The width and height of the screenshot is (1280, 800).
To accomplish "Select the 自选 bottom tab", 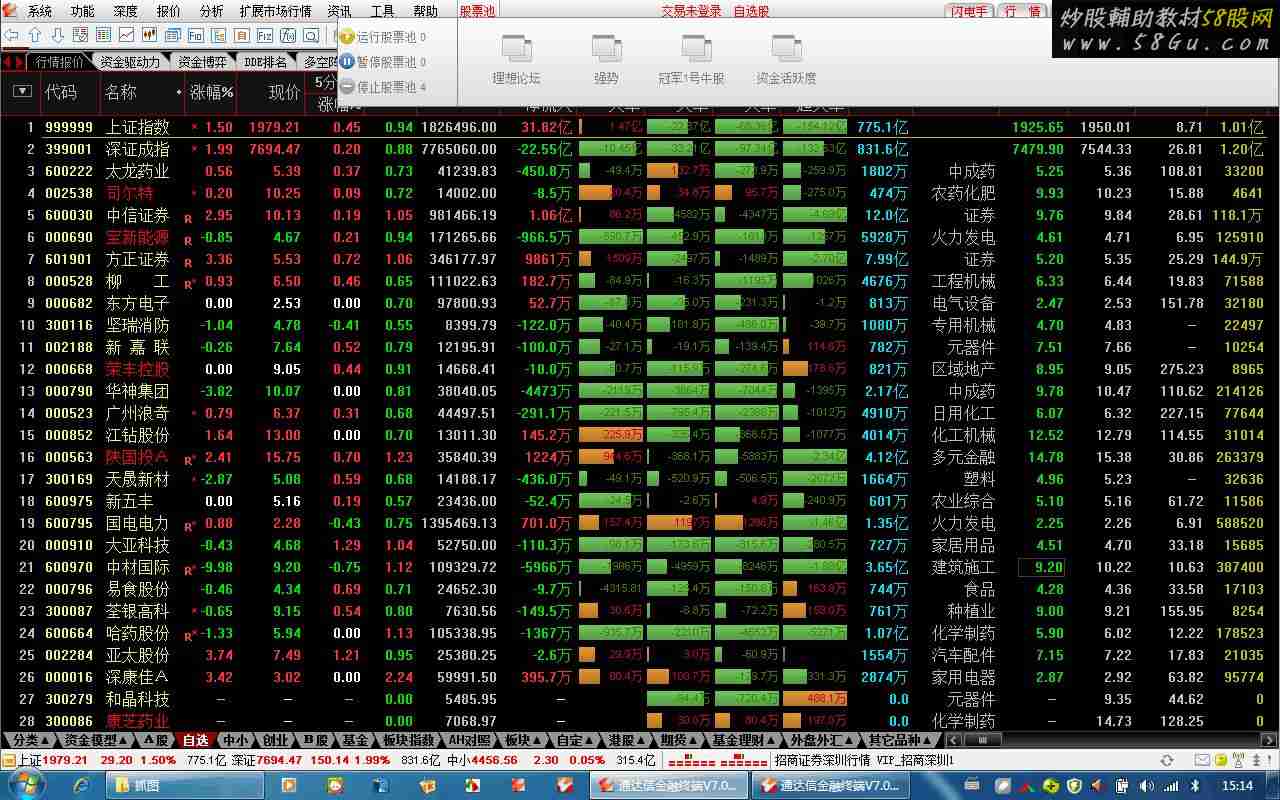I will pos(195,740).
